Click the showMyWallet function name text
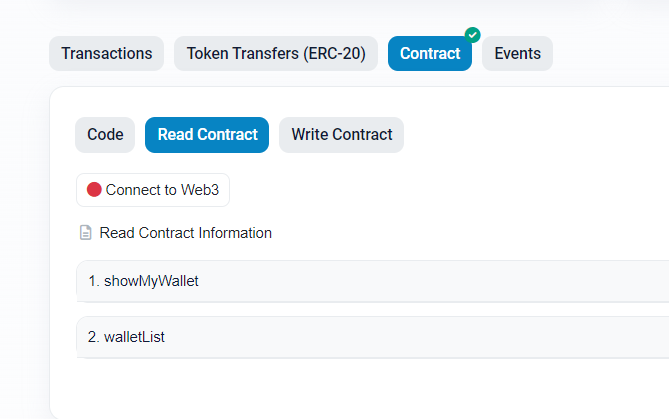 (x=151, y=281)
